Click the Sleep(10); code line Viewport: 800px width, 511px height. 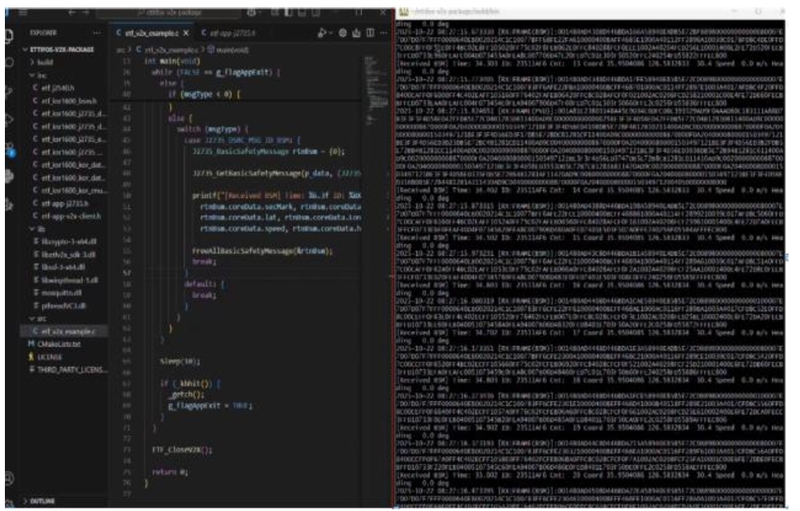point(180,362)
